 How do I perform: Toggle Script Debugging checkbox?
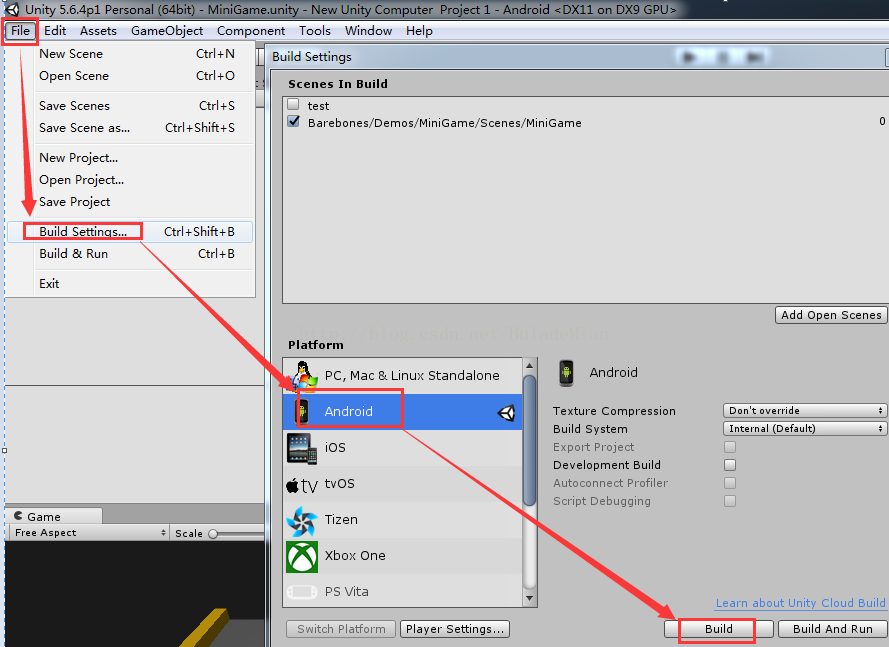coord(730,501)
